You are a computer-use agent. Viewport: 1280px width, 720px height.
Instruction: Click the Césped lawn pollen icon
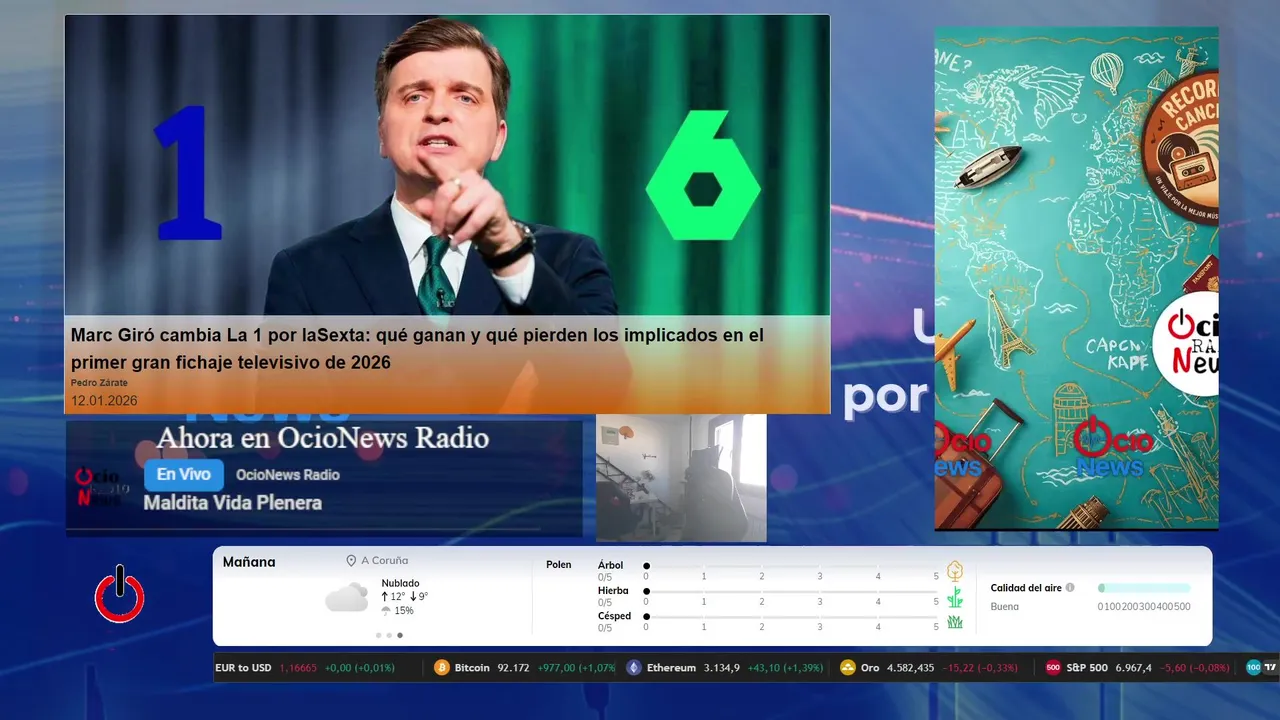pyautogui.click(x=955, y=622)
